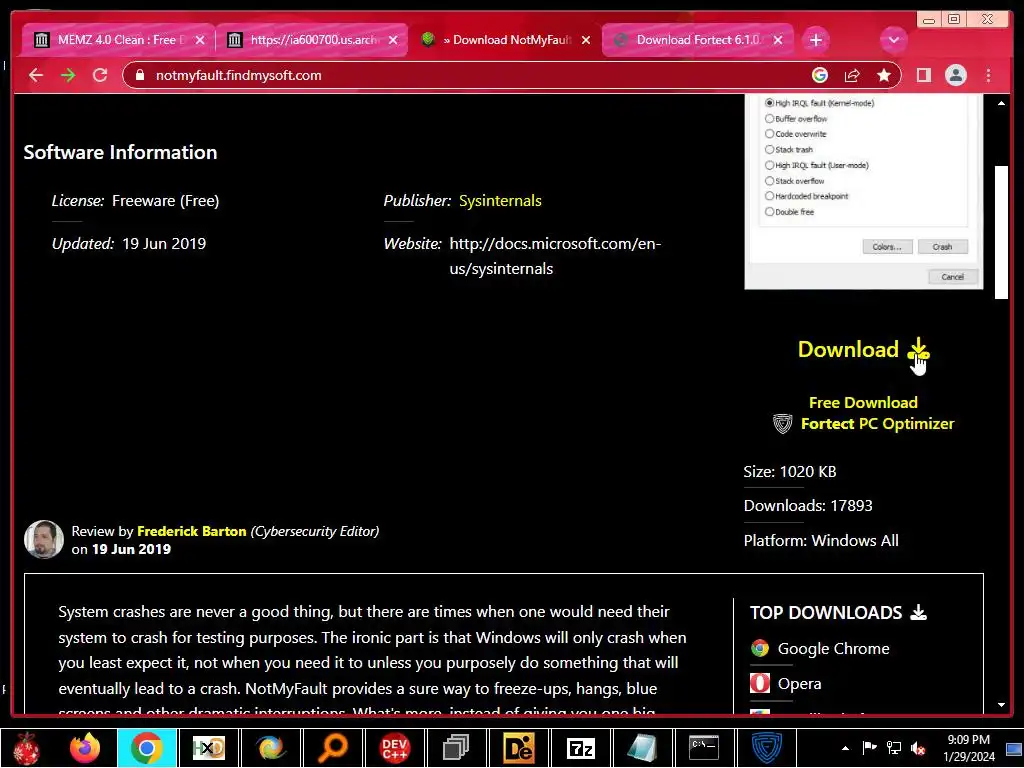Click the vertical page scrollbar thumb

(x=1001, y=232)
